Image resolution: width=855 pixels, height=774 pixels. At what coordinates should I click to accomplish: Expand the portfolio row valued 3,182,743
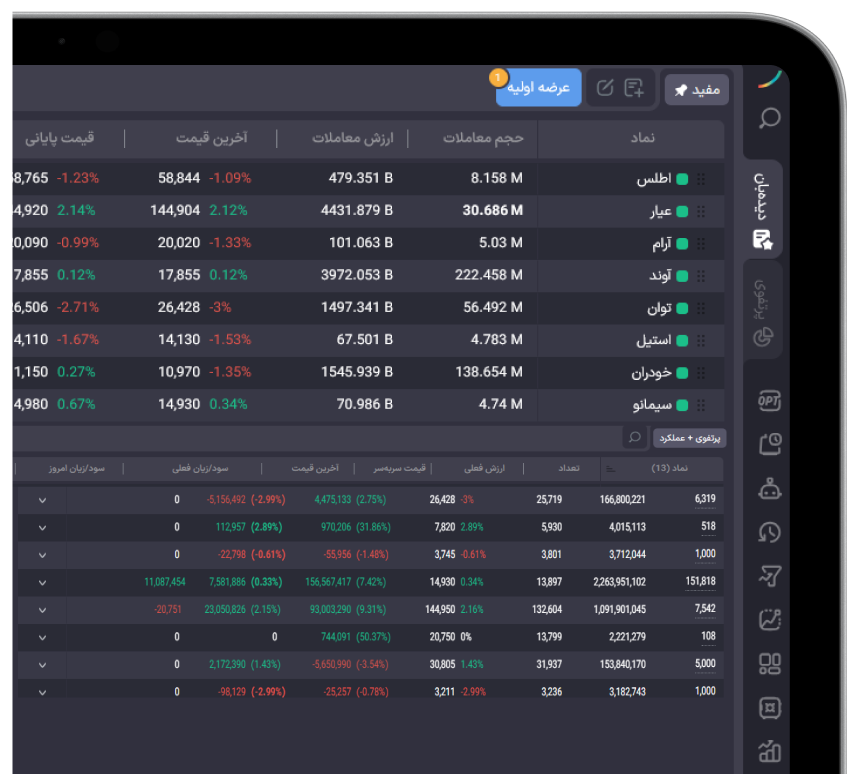pyautogui.click(x=42, y=692)
